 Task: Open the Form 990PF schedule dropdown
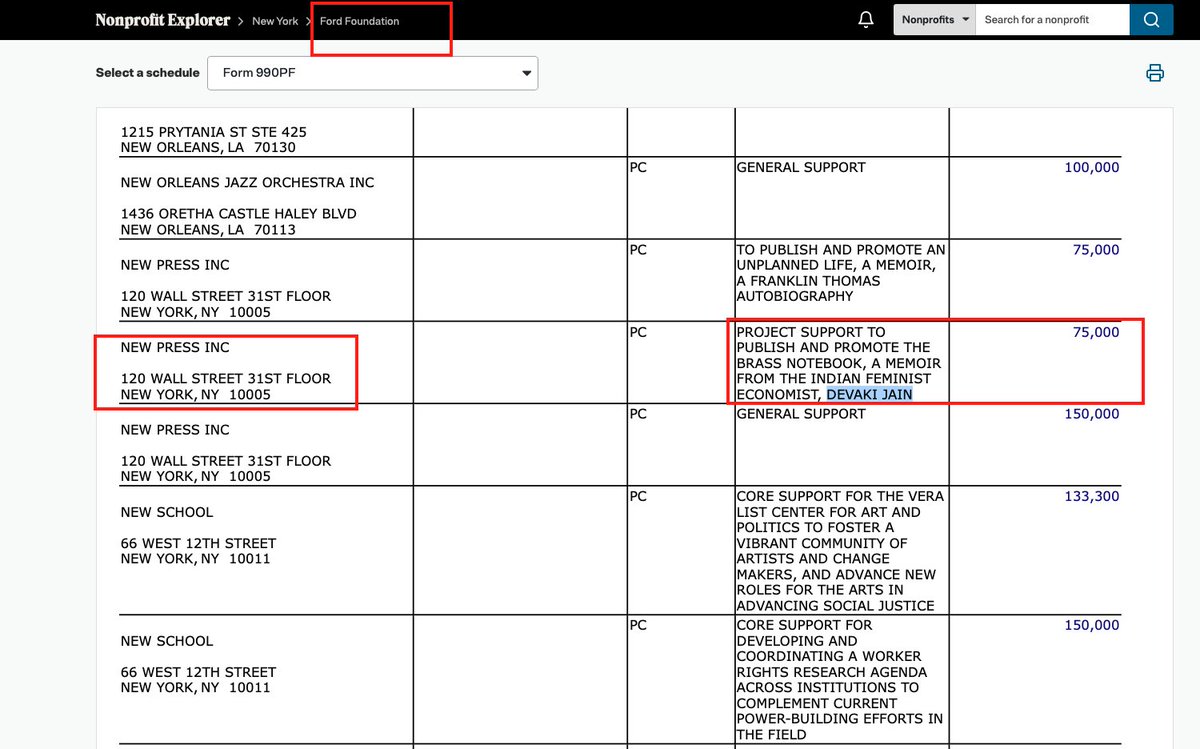372,73
